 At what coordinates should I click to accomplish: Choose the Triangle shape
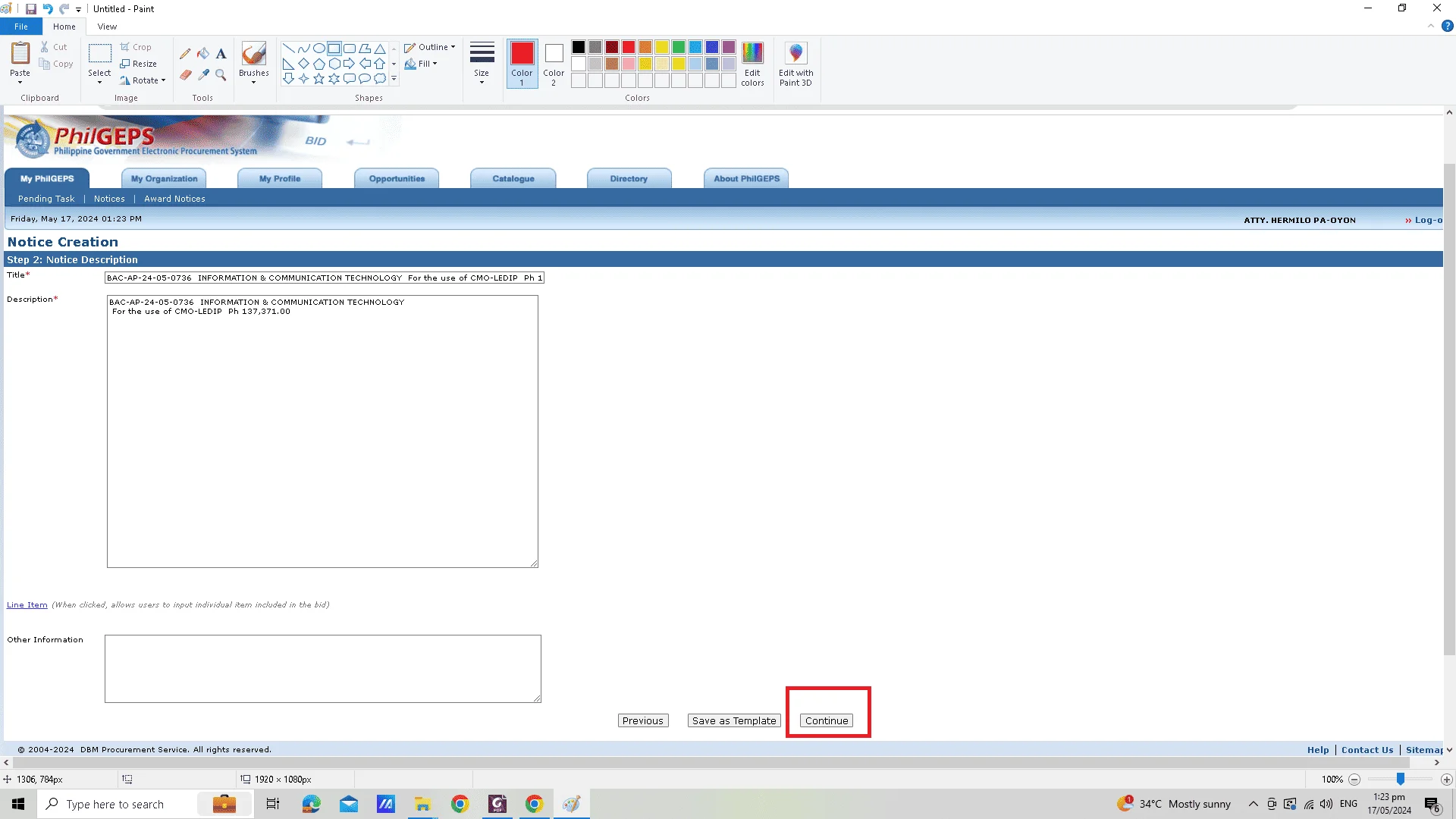(380, 49)
